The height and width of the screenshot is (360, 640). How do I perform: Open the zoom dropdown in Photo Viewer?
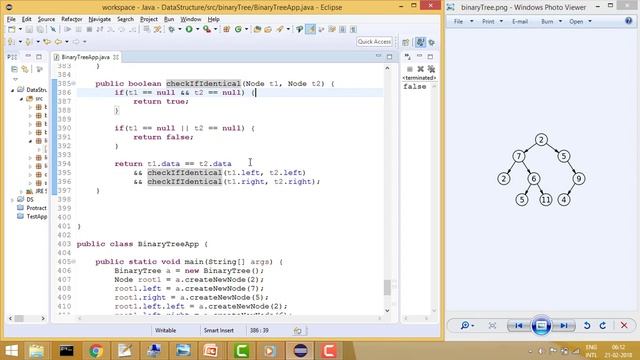pyautogui.click(x=473, y=326)
